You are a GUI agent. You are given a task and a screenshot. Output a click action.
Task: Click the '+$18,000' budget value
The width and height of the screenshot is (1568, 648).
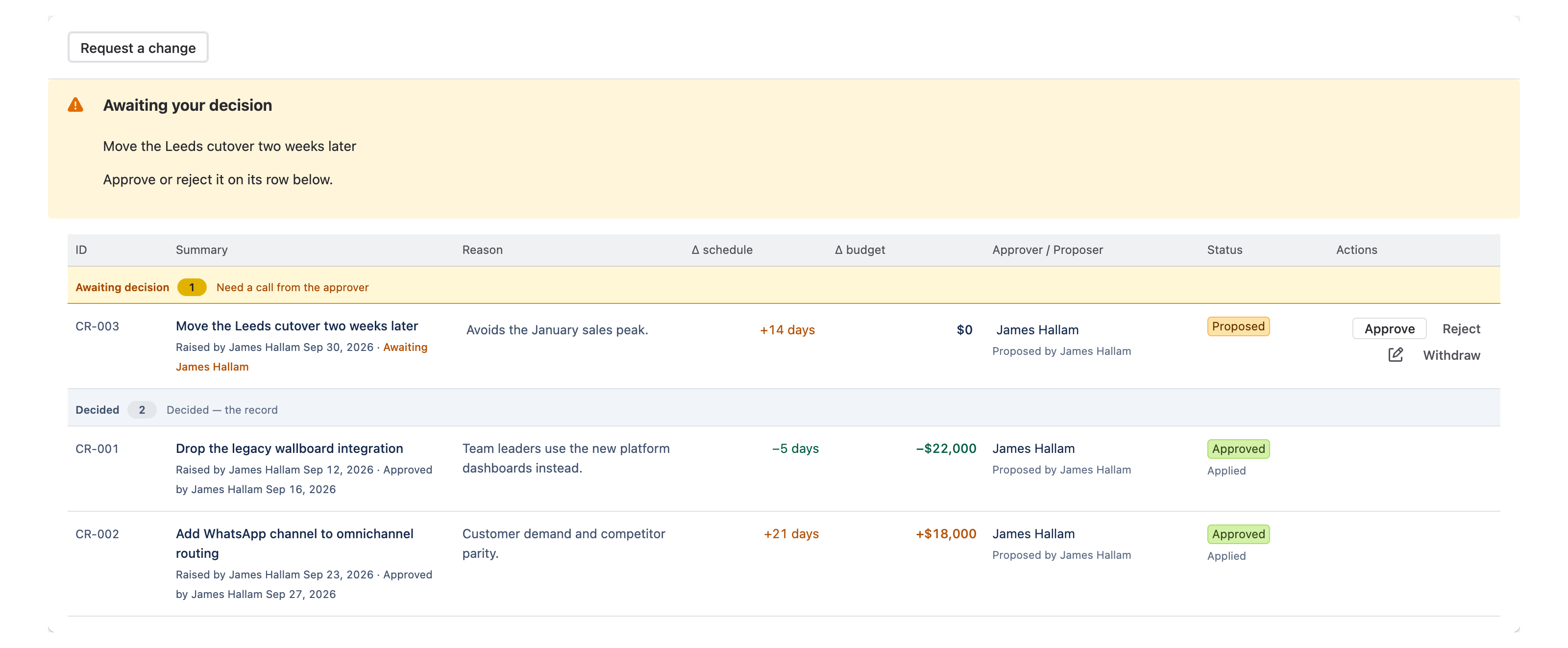pos(946,533)
